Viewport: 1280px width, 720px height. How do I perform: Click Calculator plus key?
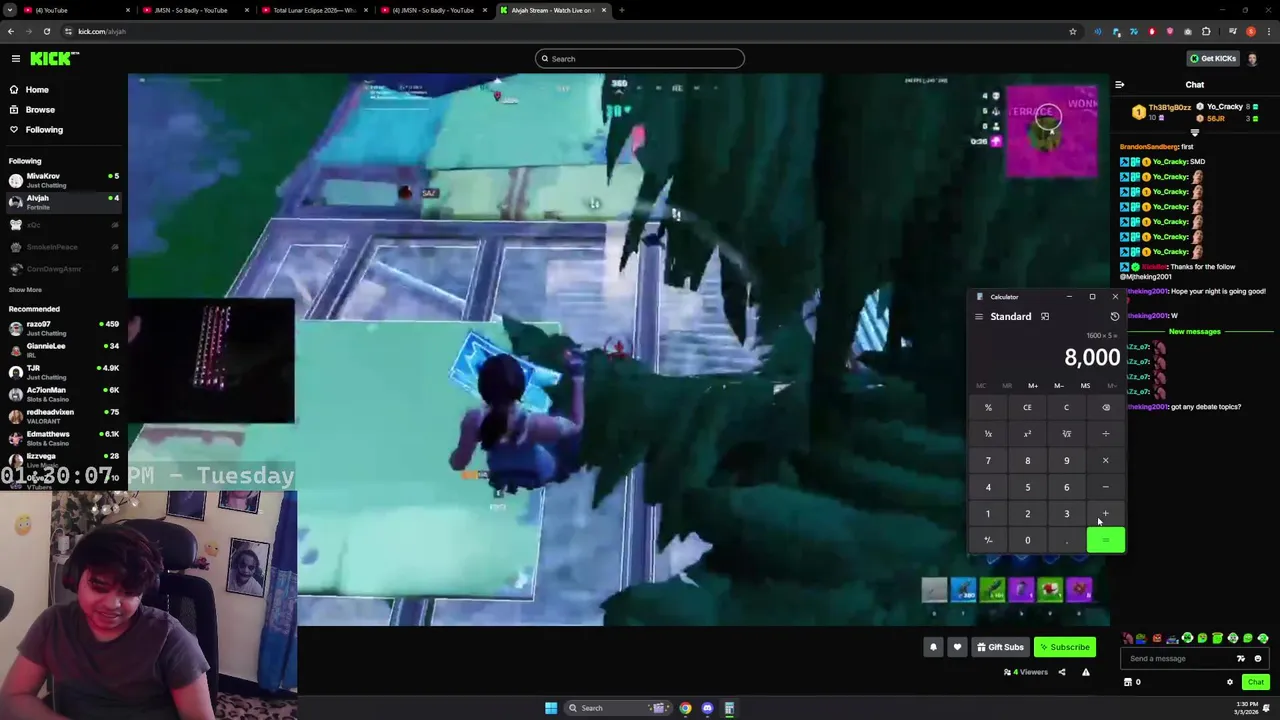[x=1106, y=514]
